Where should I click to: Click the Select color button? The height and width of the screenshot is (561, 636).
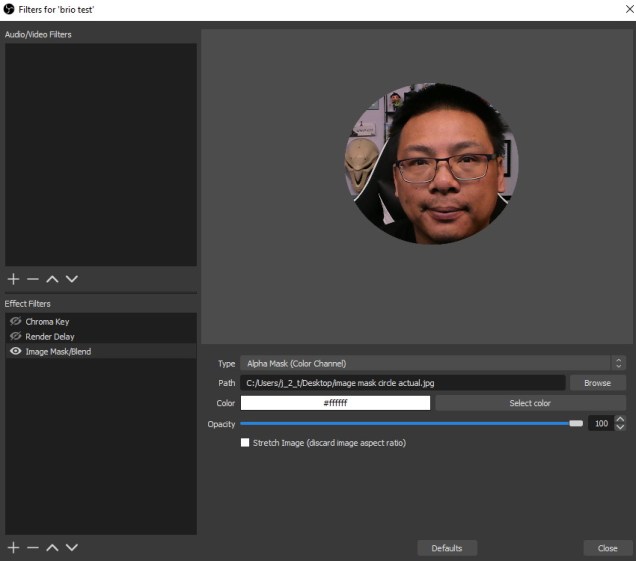point(530,403)
